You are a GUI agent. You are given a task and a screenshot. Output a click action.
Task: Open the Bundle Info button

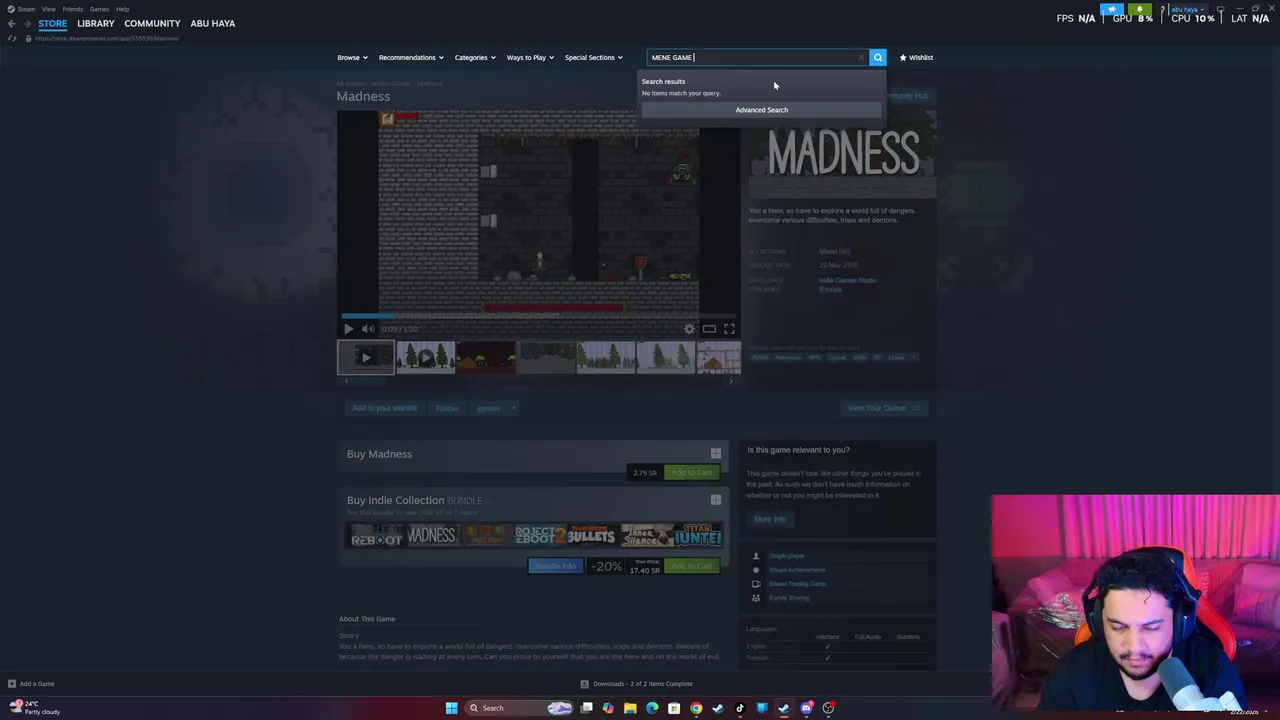pos(555,566)
